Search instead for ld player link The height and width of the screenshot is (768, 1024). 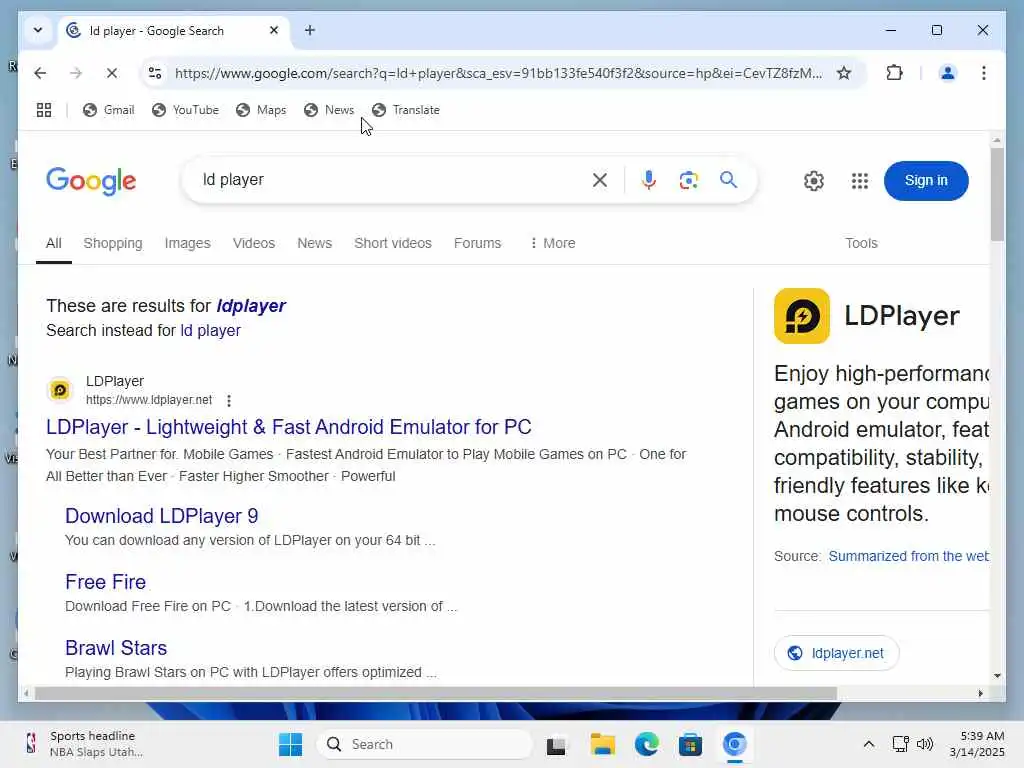[x=210, y=330]
